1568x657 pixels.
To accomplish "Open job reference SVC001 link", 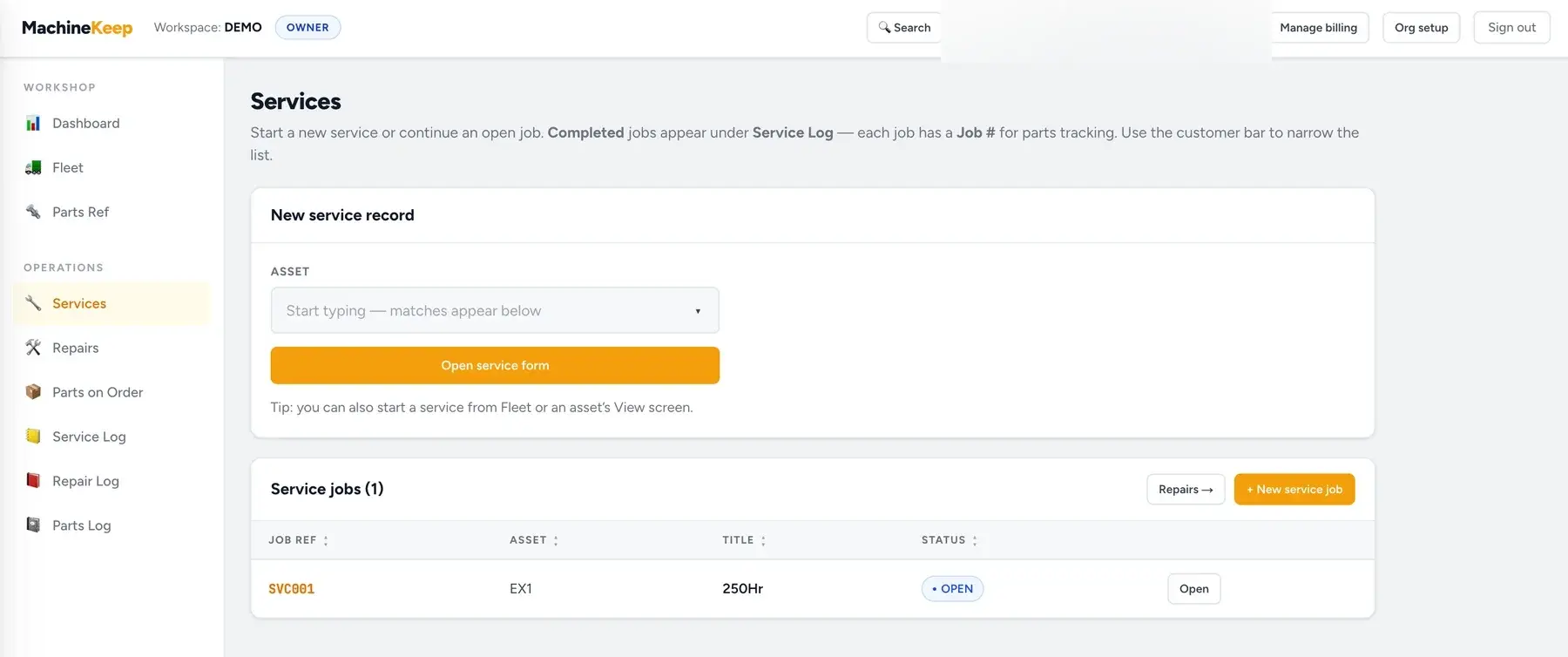I will click(x=291, y=589).
